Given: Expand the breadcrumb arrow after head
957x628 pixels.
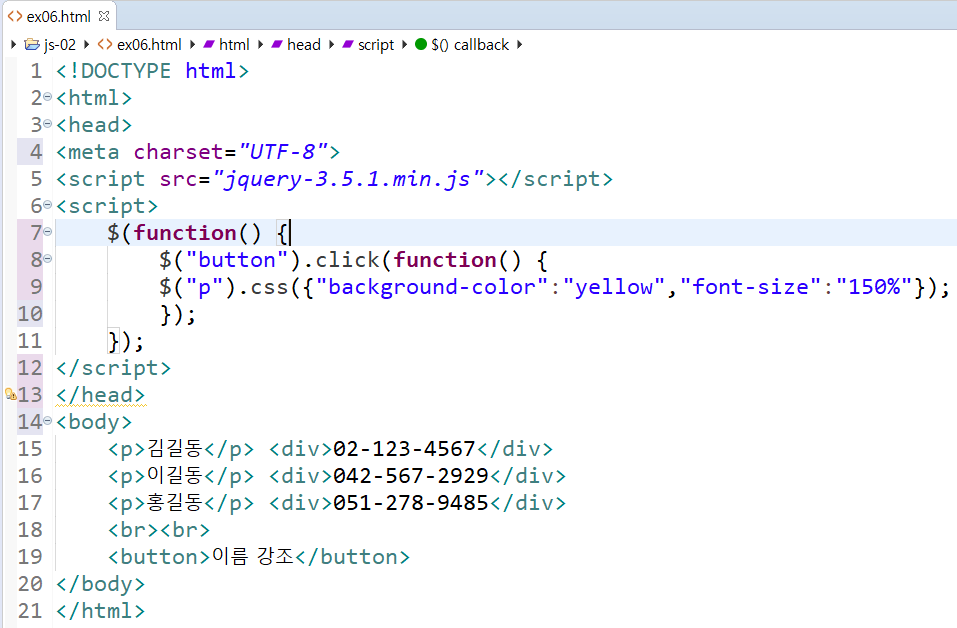Looking at the screenshot, I should 331,44.
